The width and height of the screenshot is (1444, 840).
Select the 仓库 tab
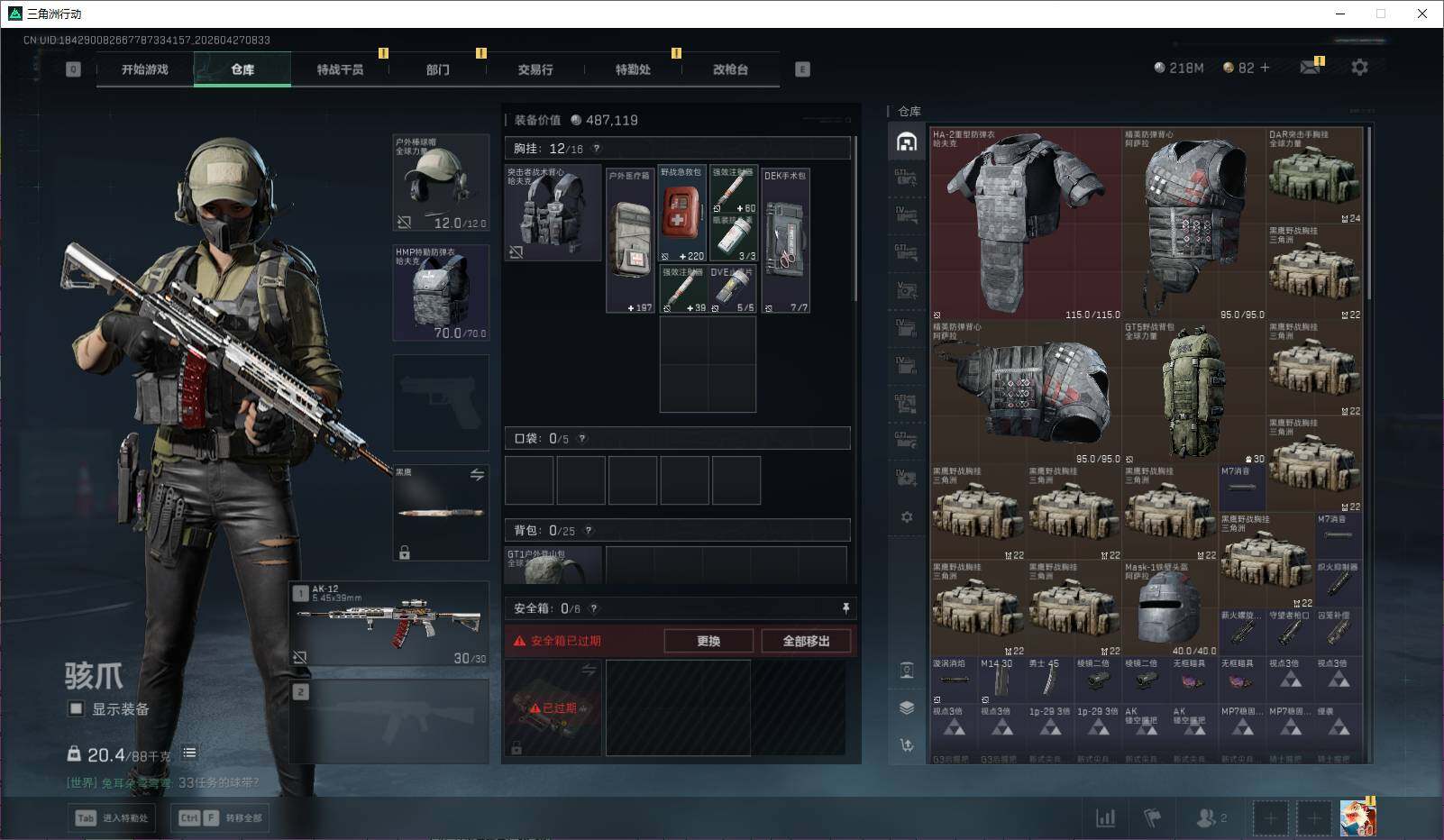pos(242,69)
